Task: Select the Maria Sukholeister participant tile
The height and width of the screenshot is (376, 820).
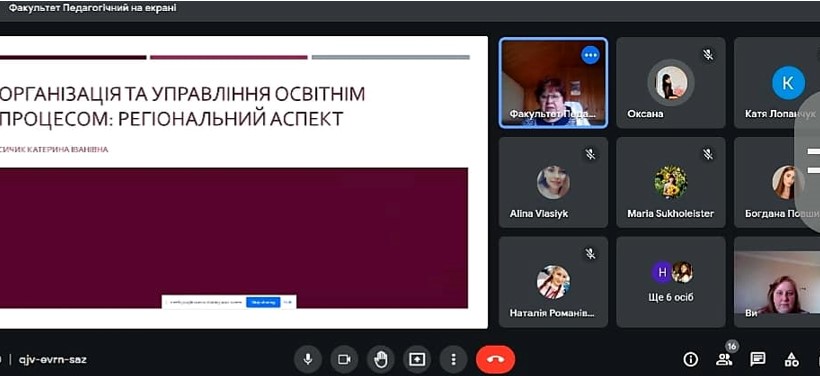Action: point(671,182)
